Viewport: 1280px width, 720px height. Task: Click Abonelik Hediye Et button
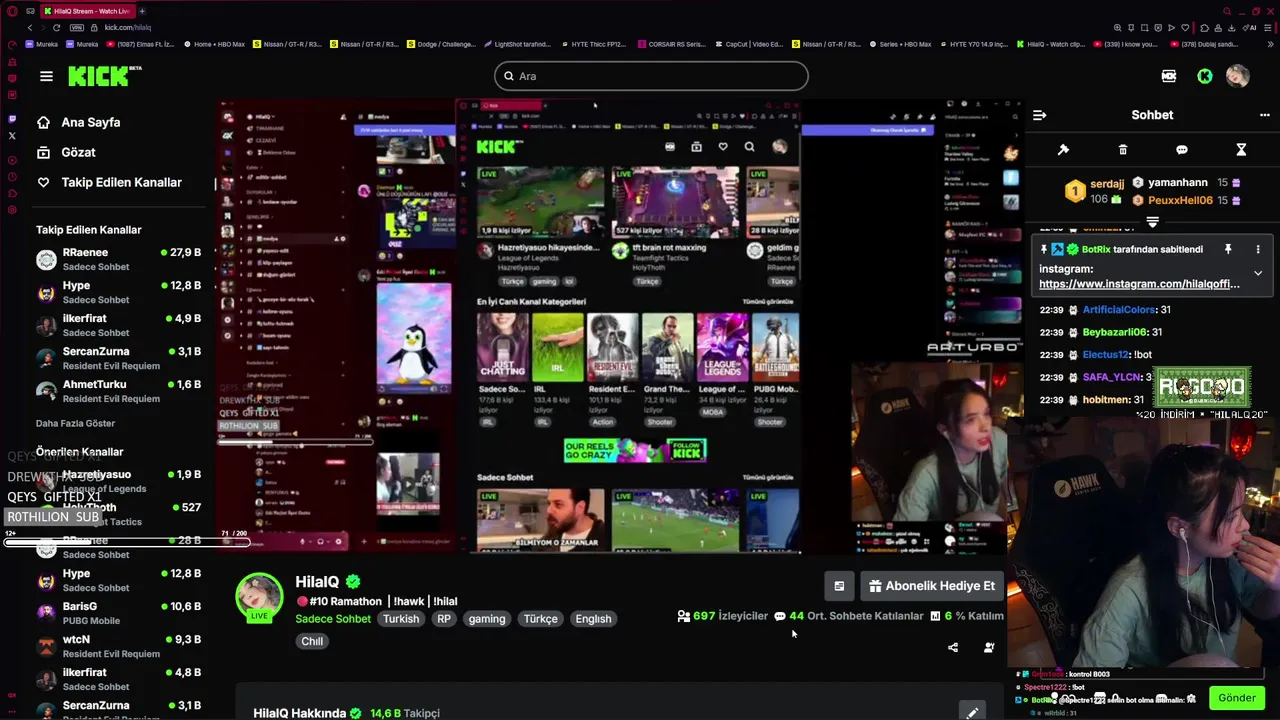932,586
